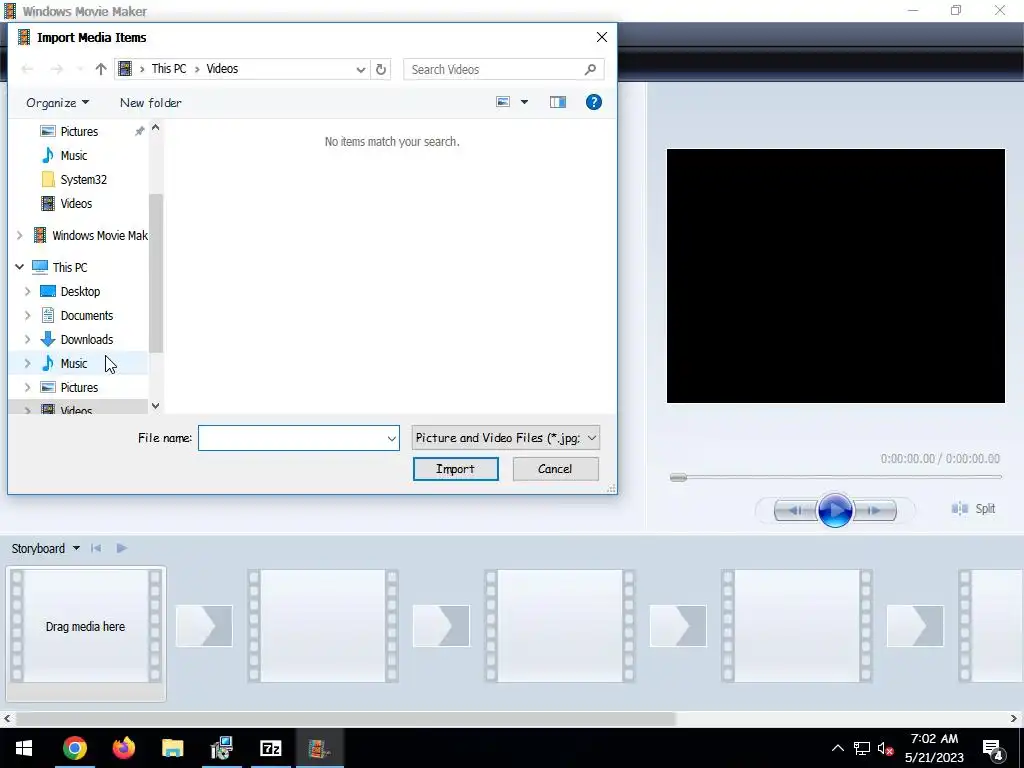Close the Import Media Items dialog
Image resolution: width=1024 pixels, height=768 pixels.
coord(601,37)
